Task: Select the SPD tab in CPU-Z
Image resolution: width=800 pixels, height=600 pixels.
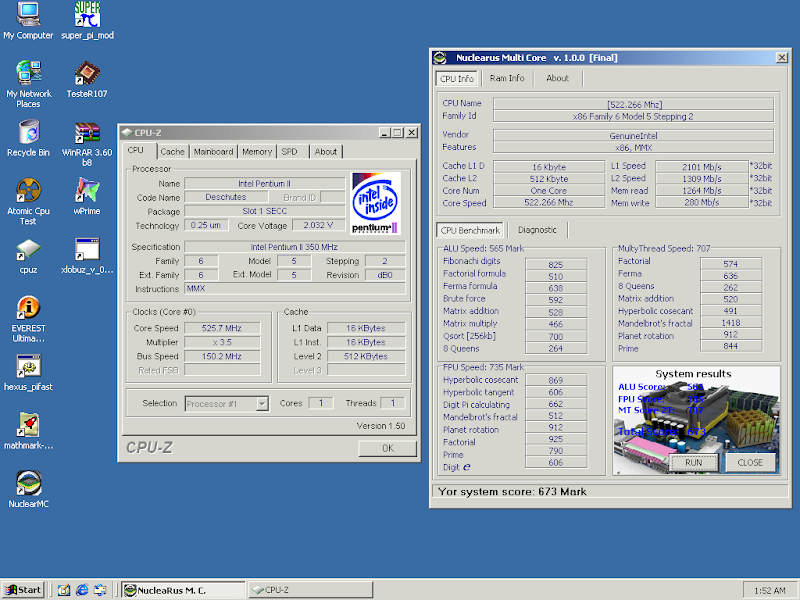Action: [x=289, y=152]
